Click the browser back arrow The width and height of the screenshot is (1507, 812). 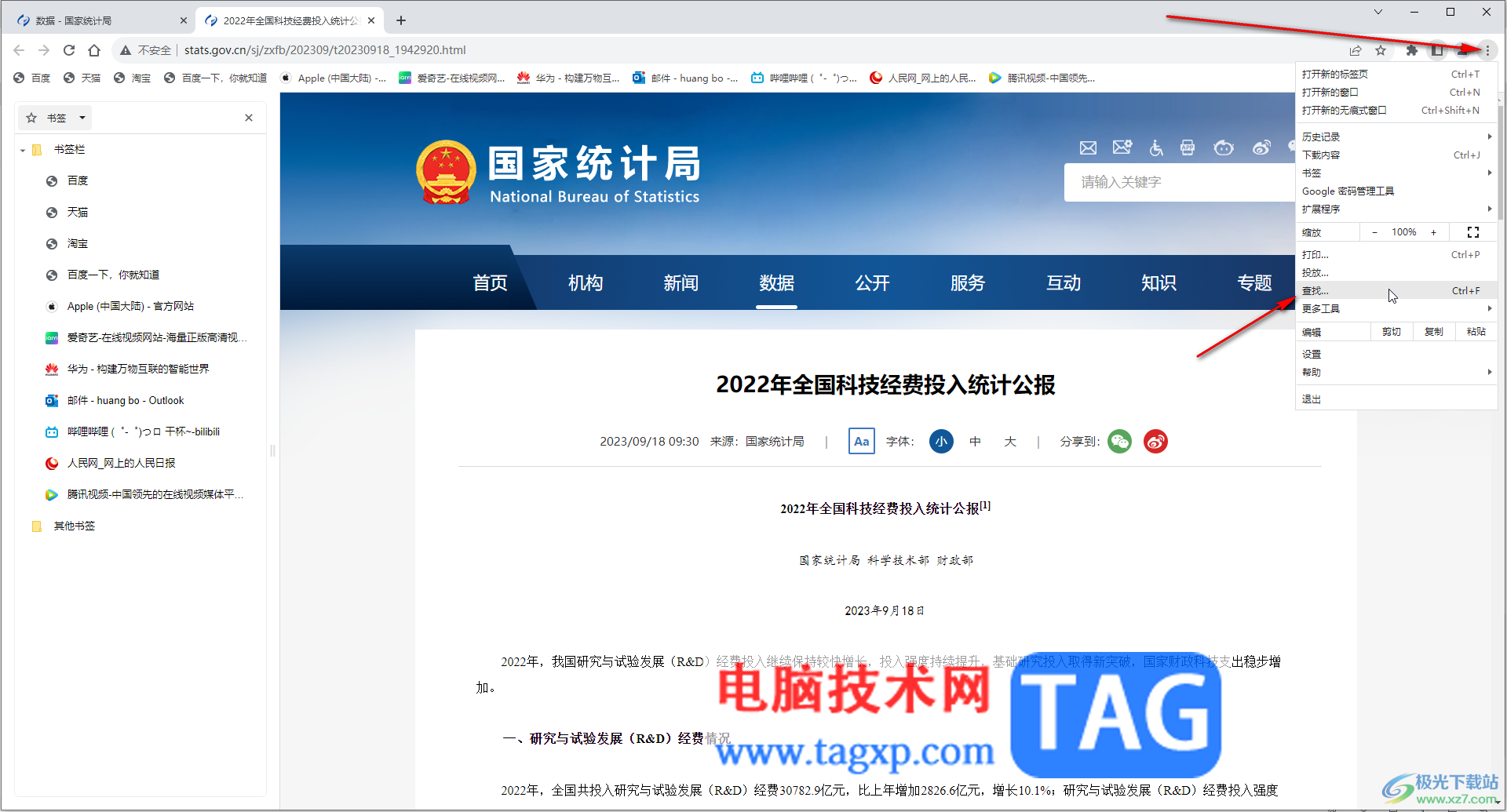click(19, 50)
